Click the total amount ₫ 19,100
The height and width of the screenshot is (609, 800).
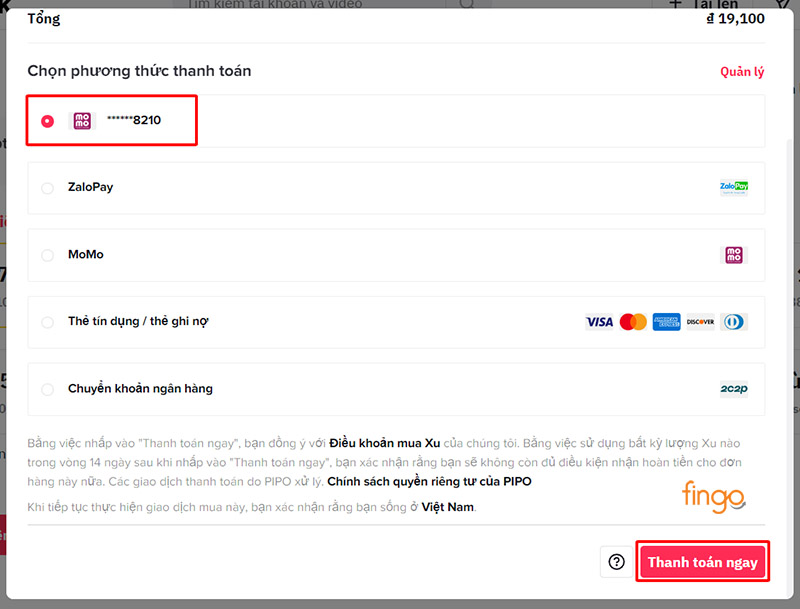(x=735, y=19)
